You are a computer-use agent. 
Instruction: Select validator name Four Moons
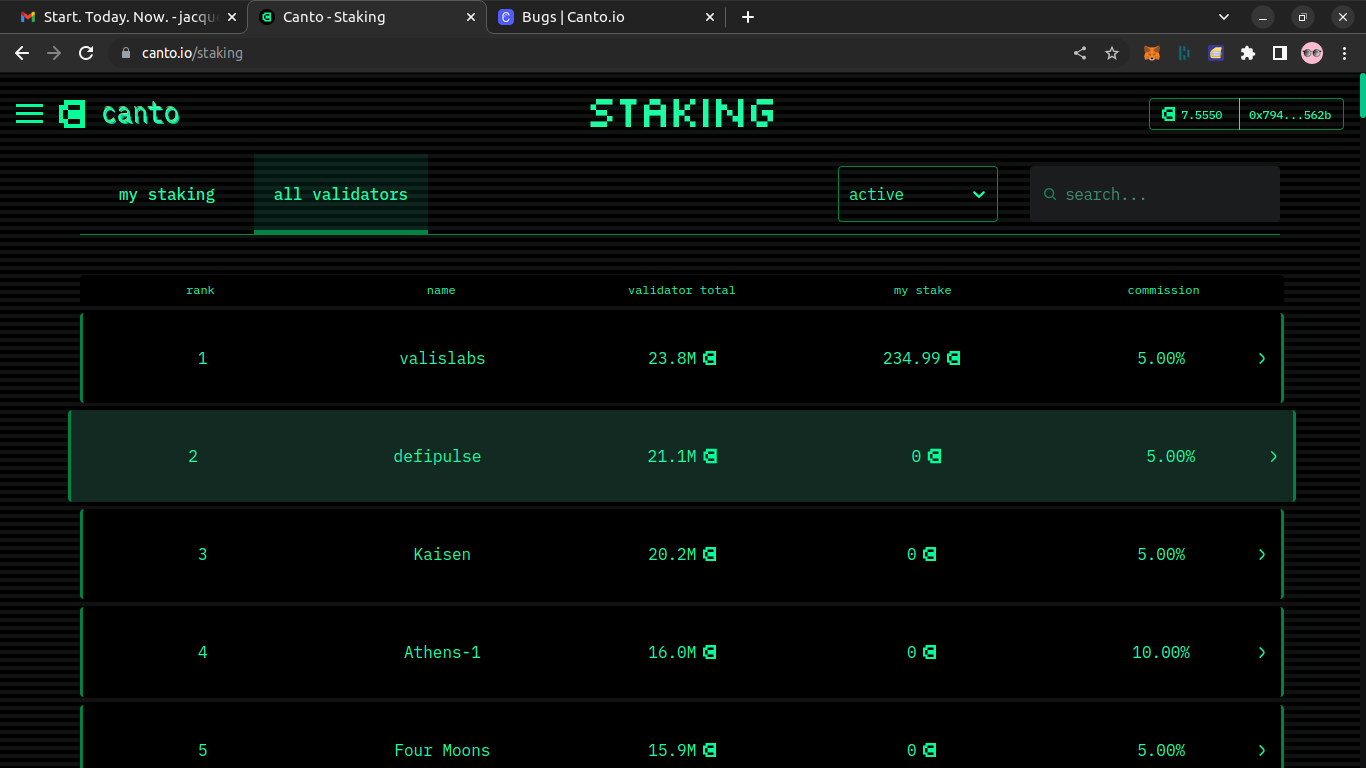(442, 750)
